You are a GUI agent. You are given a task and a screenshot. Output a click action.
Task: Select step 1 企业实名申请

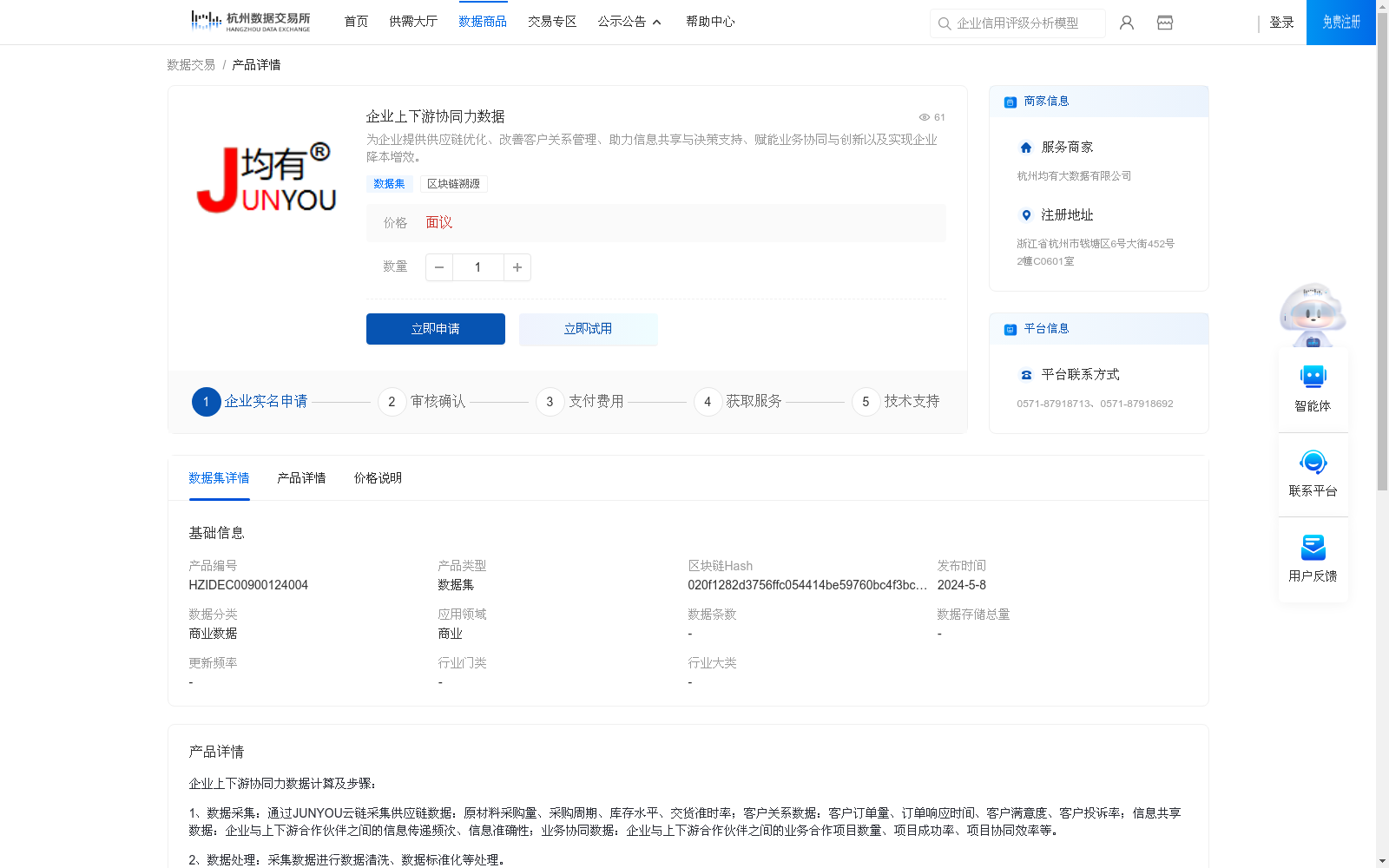pyautogui.click(x=250, y=402)
